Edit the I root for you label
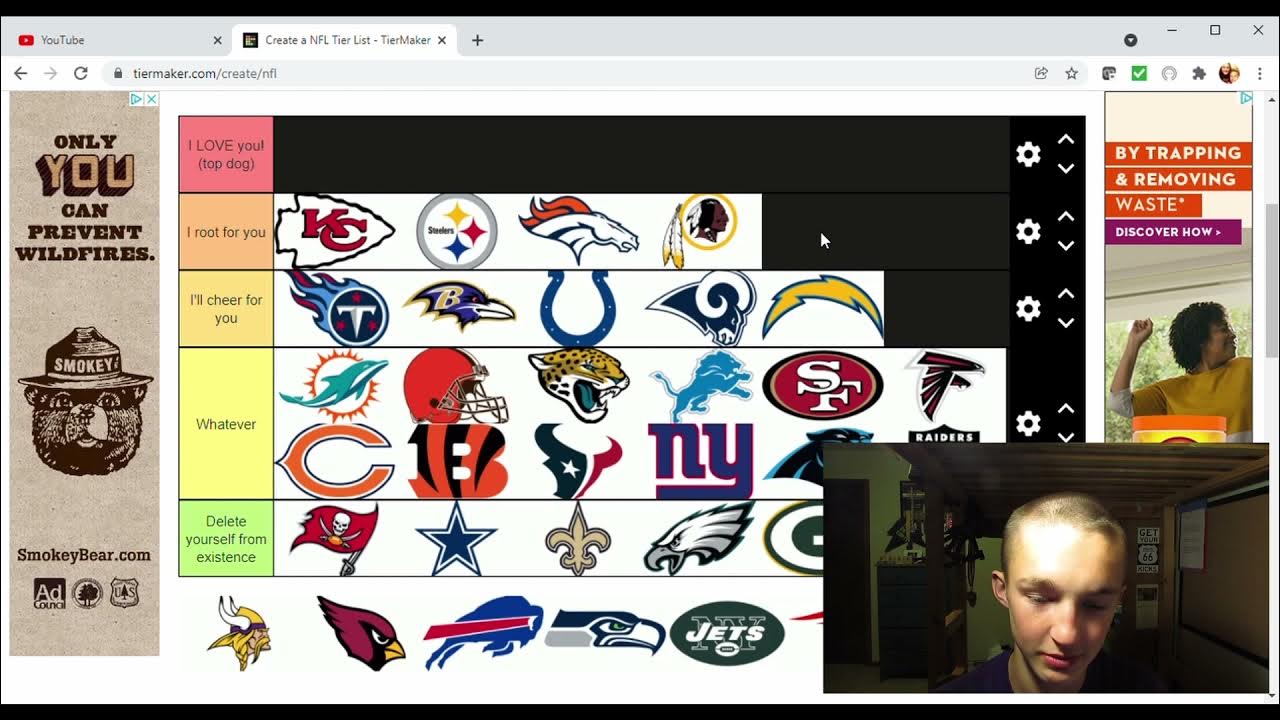This screenshot has width=1280, height=720. [x=226, y=232]
